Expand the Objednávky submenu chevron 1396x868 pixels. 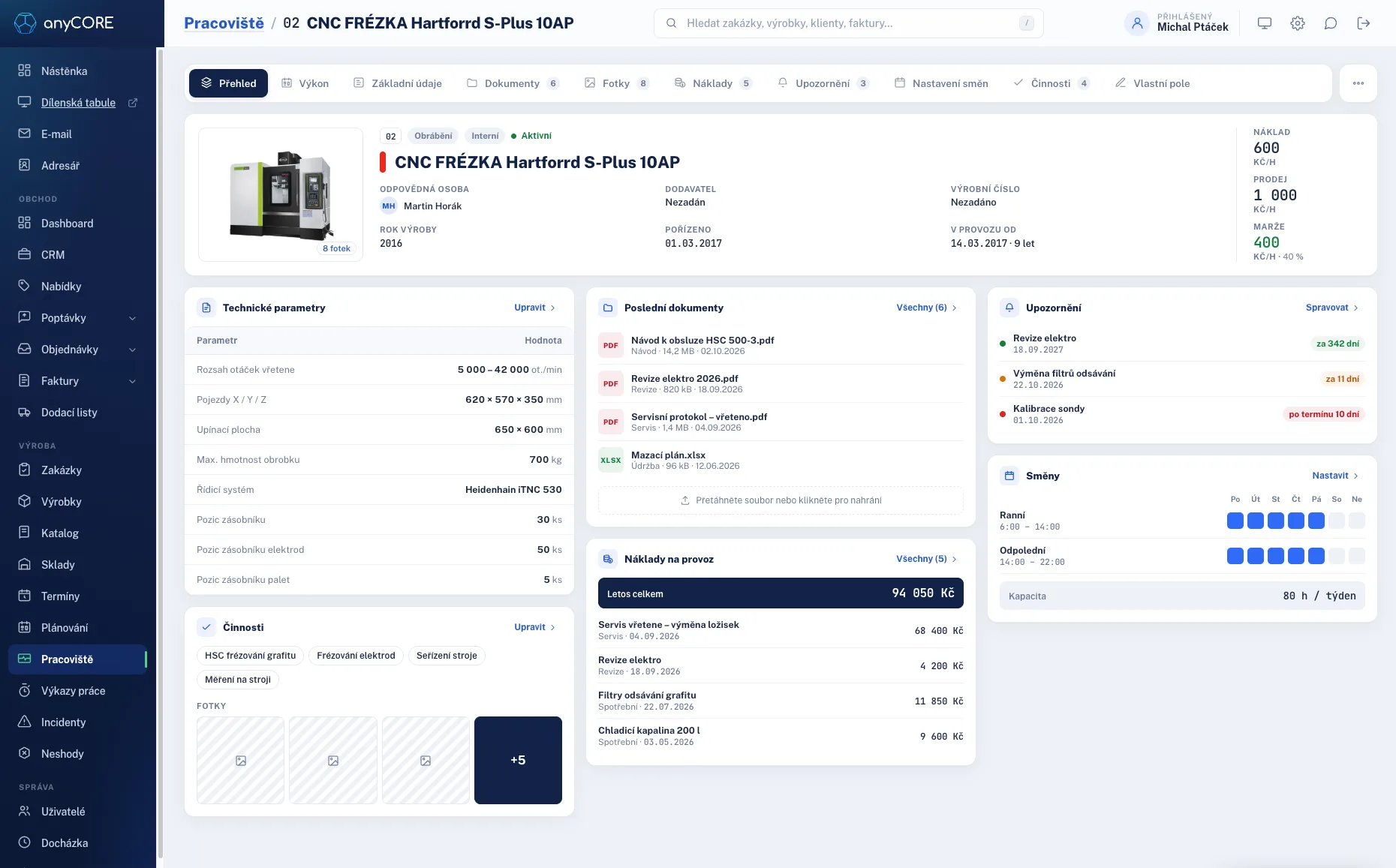133,350
